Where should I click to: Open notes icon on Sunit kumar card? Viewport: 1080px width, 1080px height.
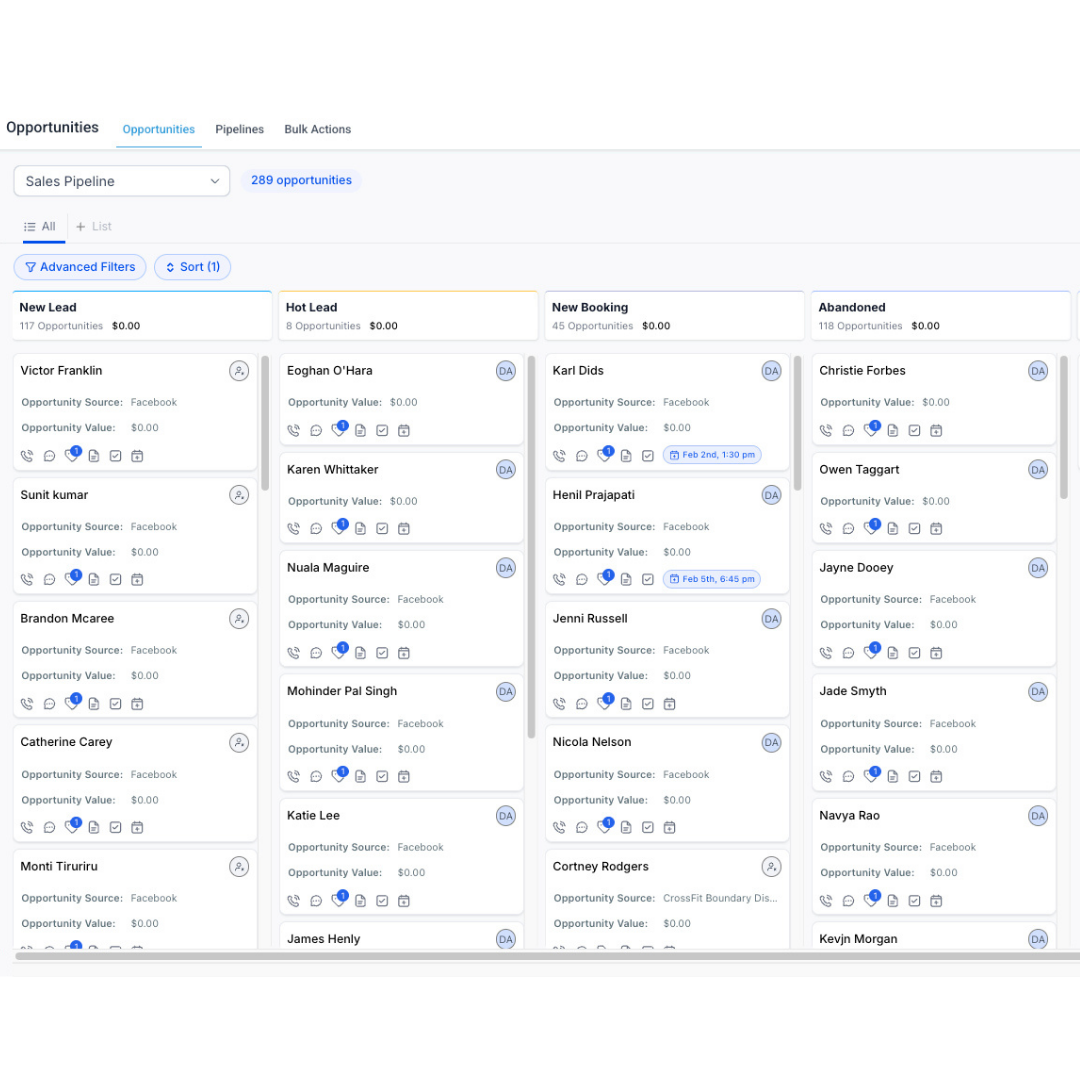point(94,580)
